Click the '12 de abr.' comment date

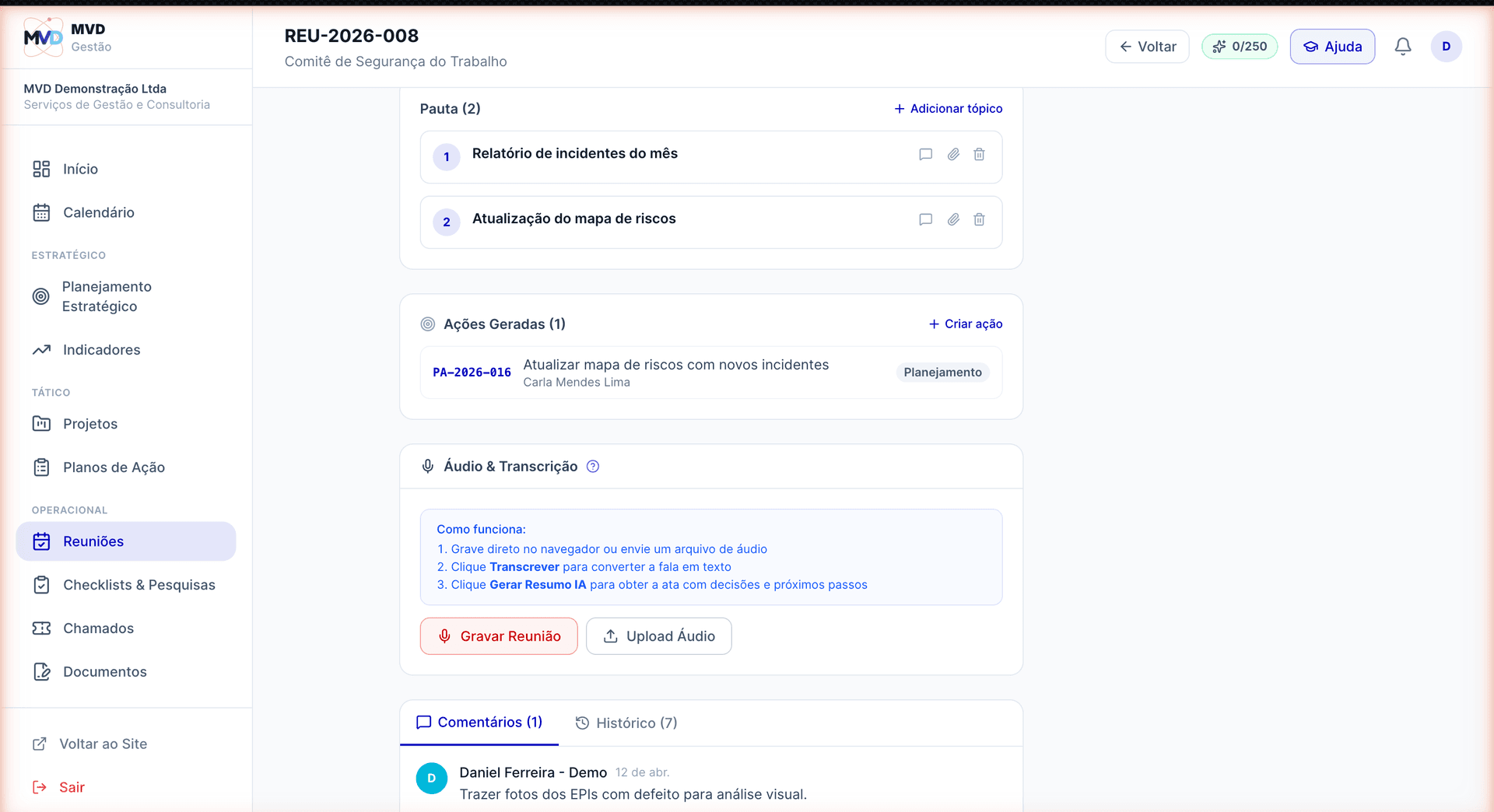coord(643,772)
